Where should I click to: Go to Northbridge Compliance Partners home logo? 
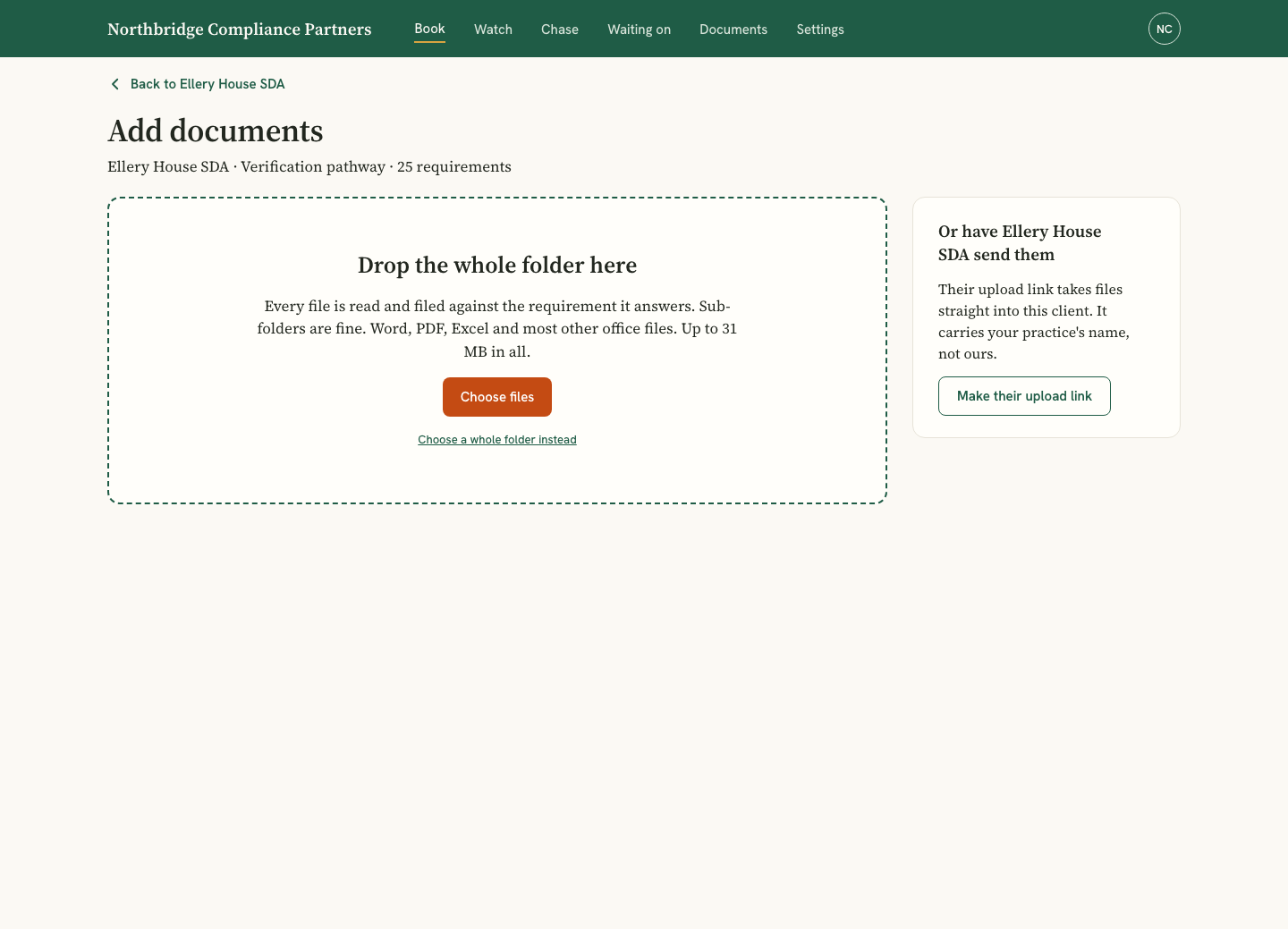point(239,30)
